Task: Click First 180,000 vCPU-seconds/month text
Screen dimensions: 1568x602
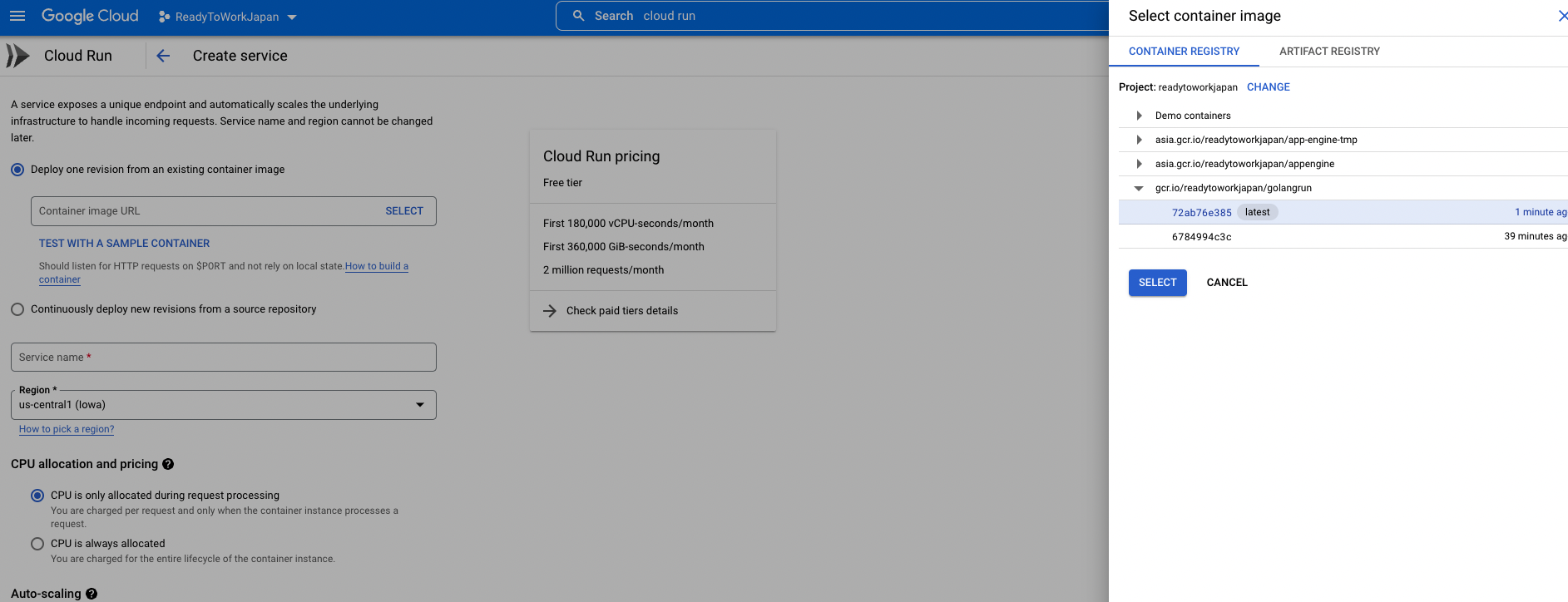Action: pos(628,224)
